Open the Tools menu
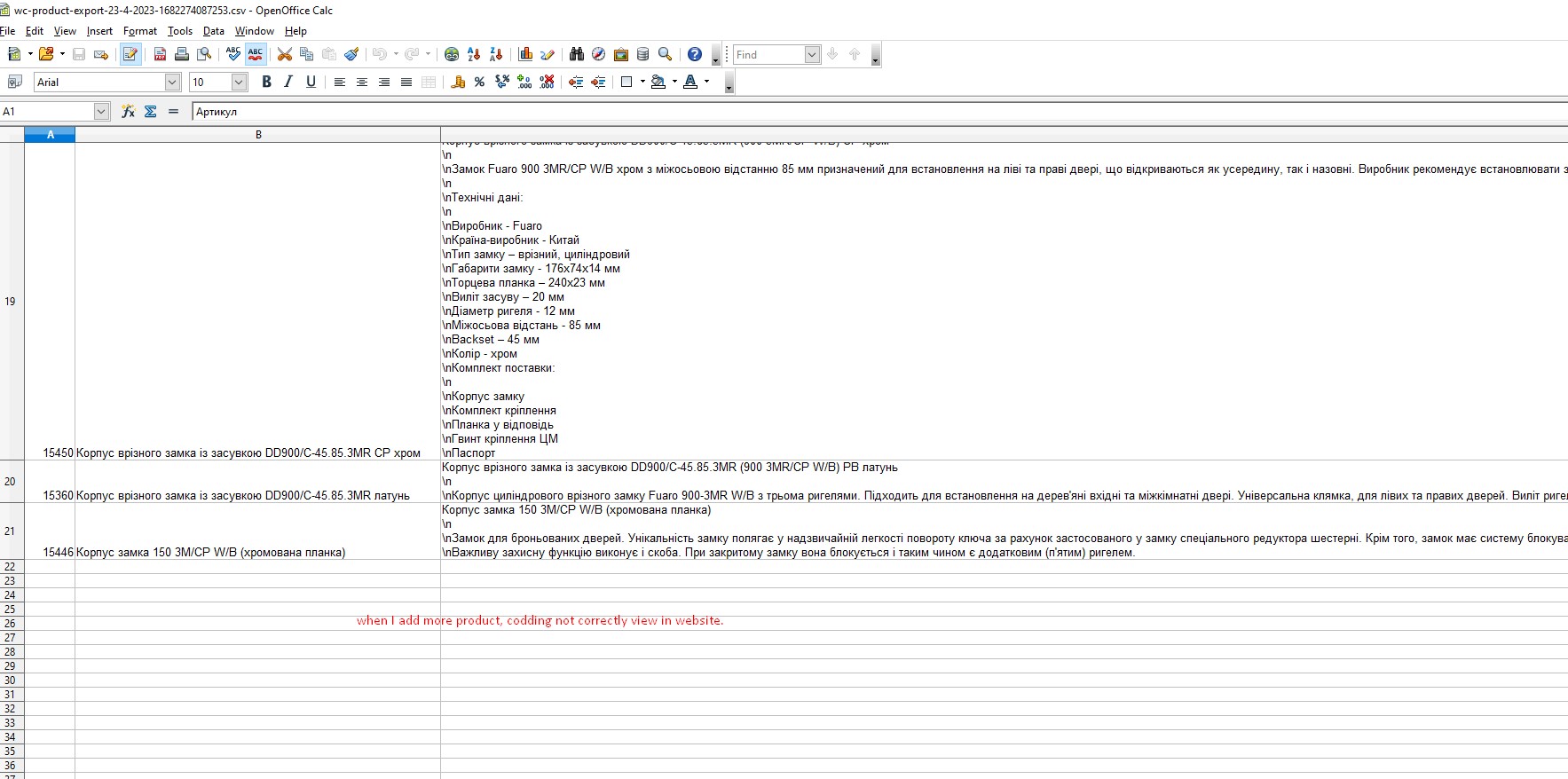This screenshot has height=779, width=1568. [x=180, y=31]
